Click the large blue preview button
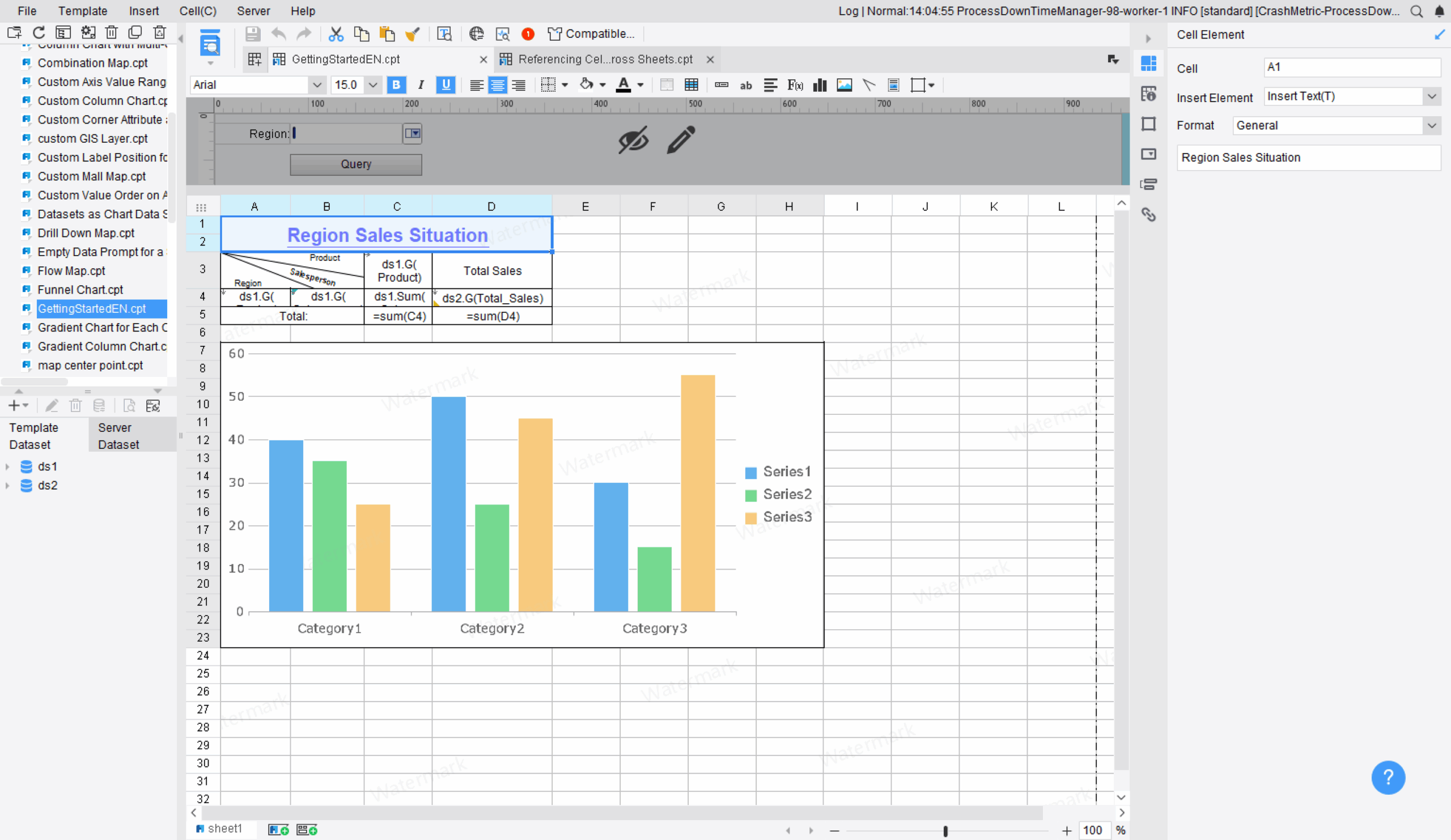The image size is (1451, 840). (x=210, y=44)
